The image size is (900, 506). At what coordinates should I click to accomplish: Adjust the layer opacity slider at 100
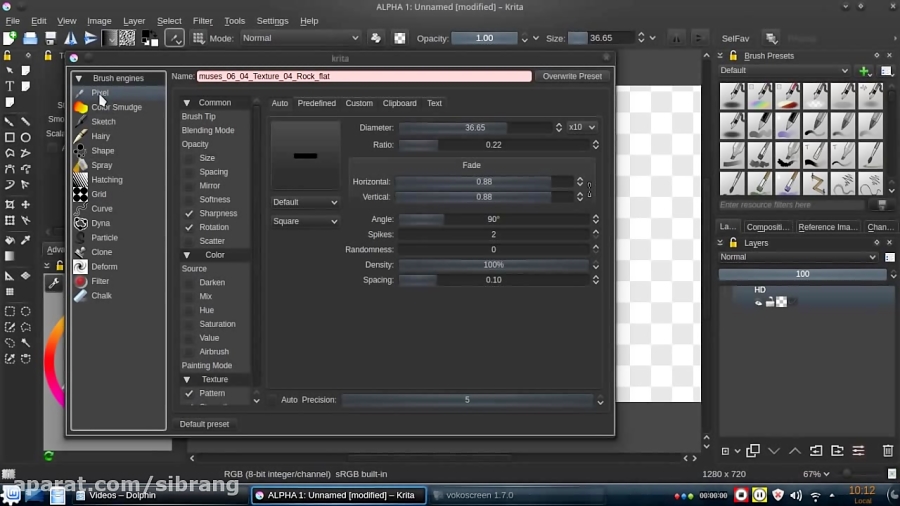point(802,274)
